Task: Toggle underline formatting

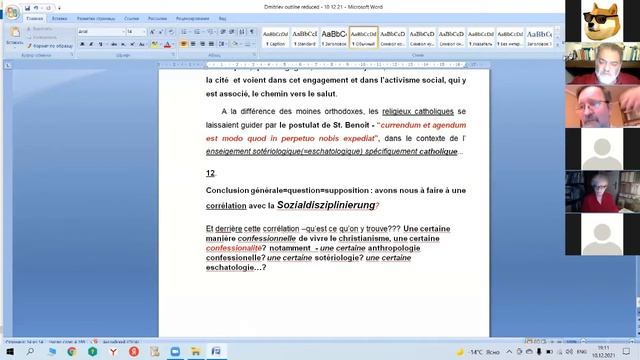Action: point(100,44)
